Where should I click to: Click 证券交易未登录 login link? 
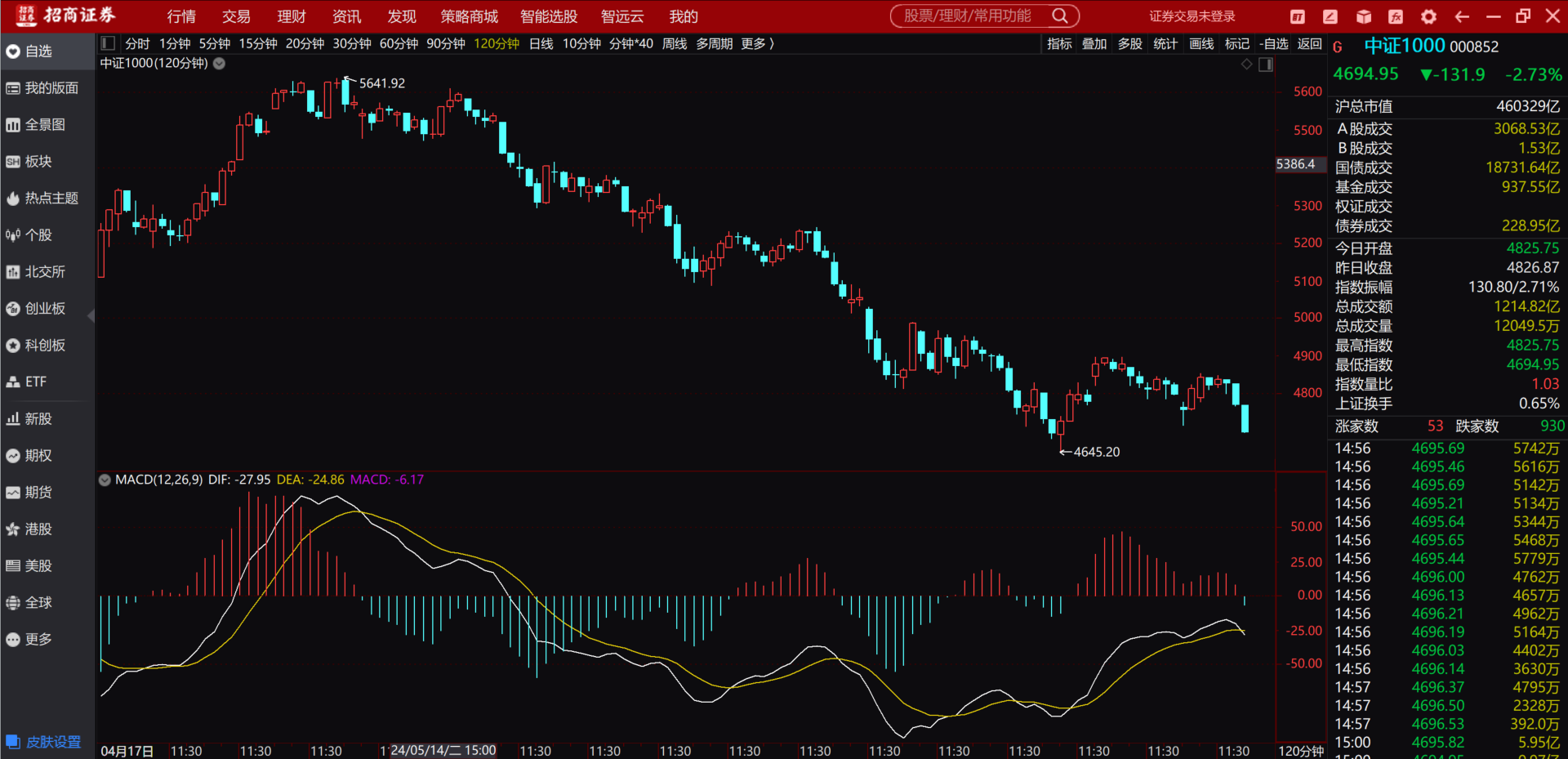(1192, 16)
